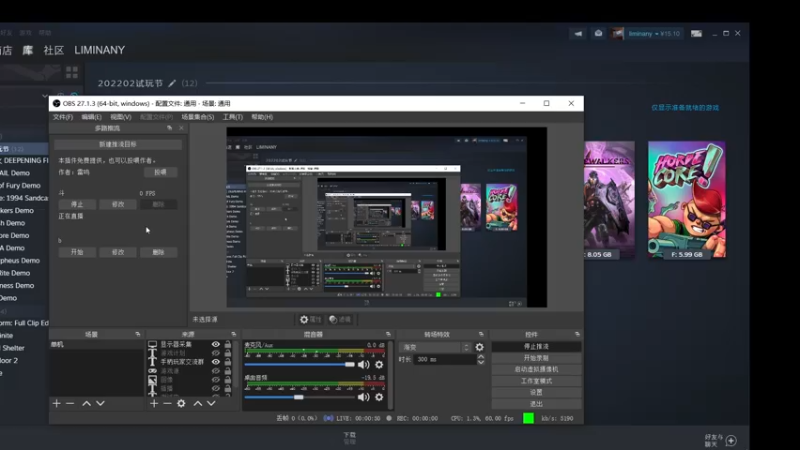This screenshot has width=800, height=450.
Task: Open Steam friends and chat plus icon
Action: [731, 440]
